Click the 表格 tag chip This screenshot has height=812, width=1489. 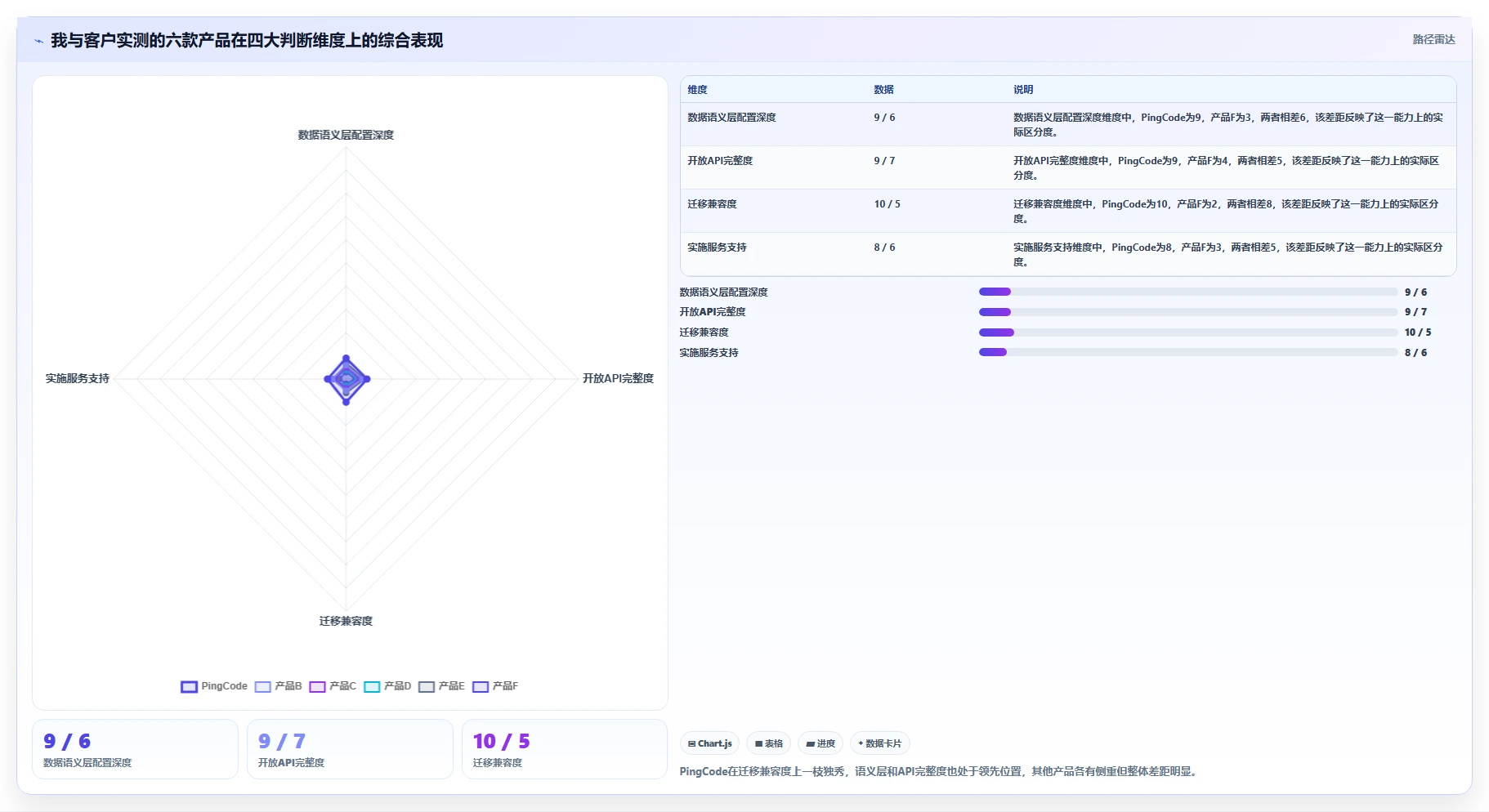tap(768, 743)
